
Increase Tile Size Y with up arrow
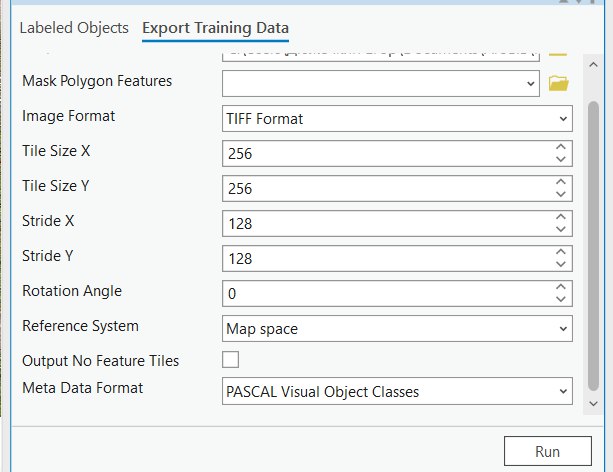(x=560, y=182)
